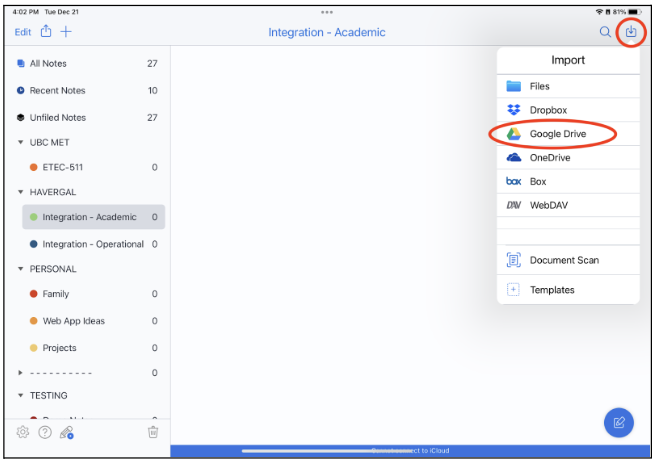Import from Dropbox
Image resolution: width=654 pixels, height=462 pixels.
click(x=568, y=110)
